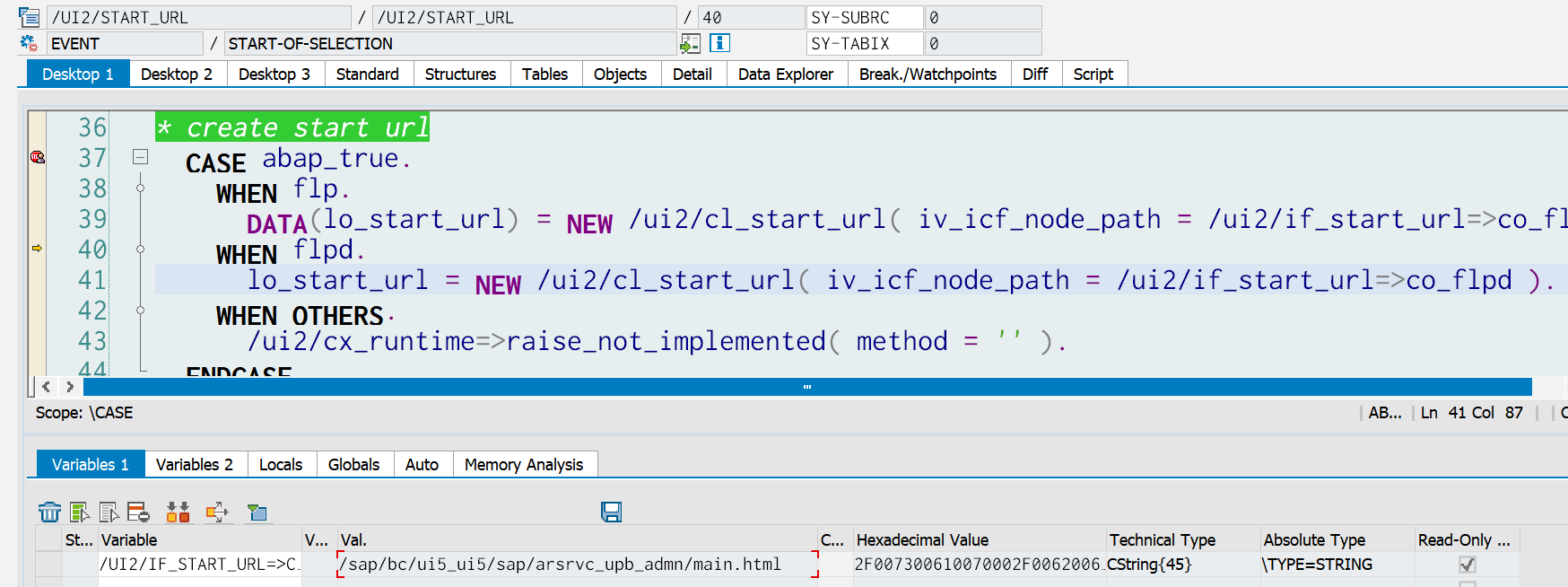Image resolution: width=1568 pixels, height=587 pixels.
Task: Click the Absolute Type column header
Action: click(1337, 539)
